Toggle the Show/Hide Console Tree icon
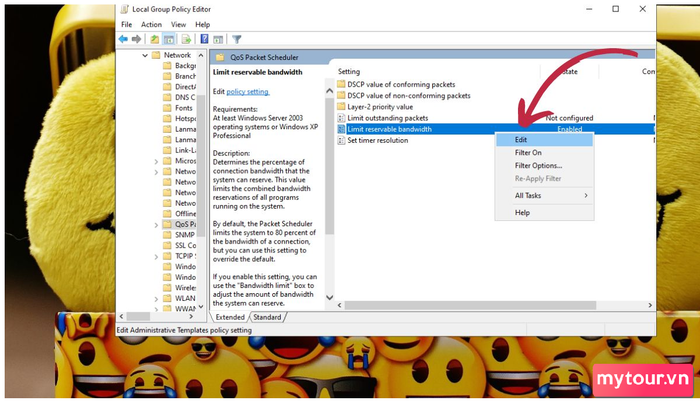 tap(169, 39)
